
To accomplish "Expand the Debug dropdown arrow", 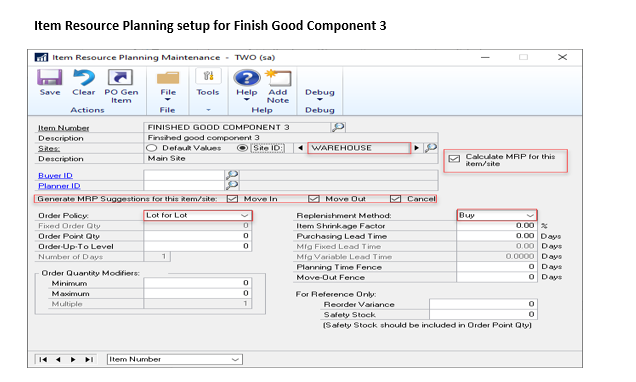I will [320, 100].
